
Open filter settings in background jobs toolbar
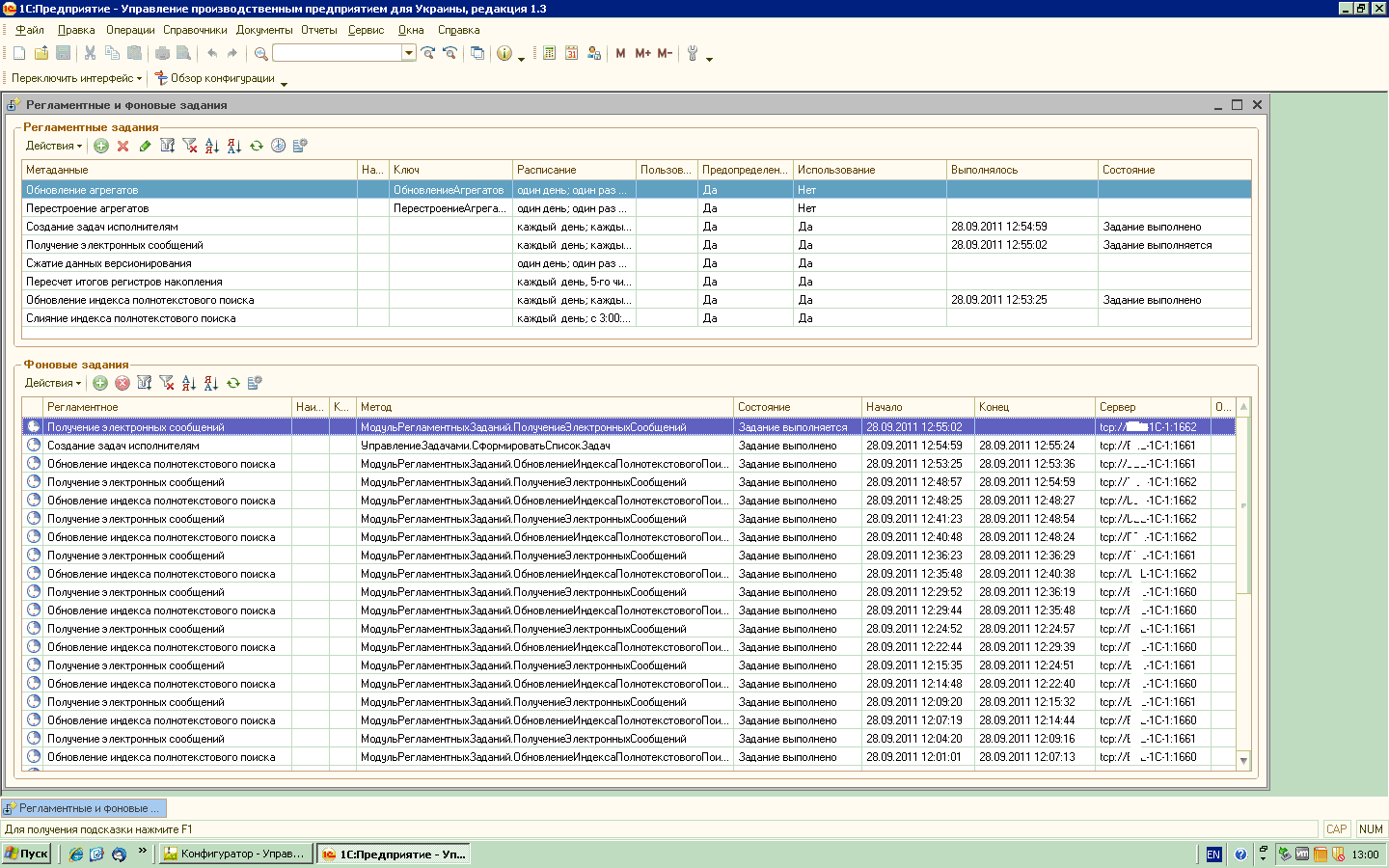pos(145,383)
